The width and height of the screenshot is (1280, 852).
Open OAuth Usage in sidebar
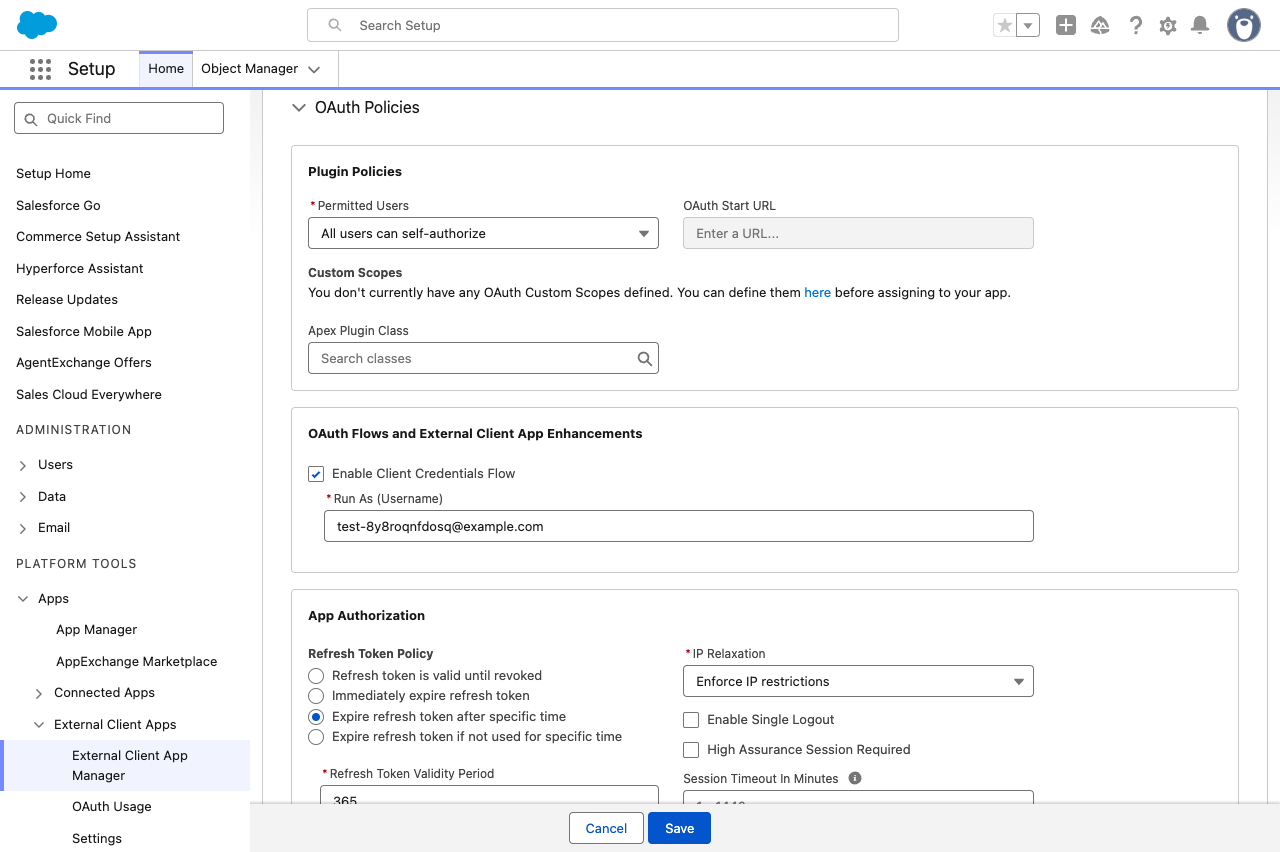[112, 806]
